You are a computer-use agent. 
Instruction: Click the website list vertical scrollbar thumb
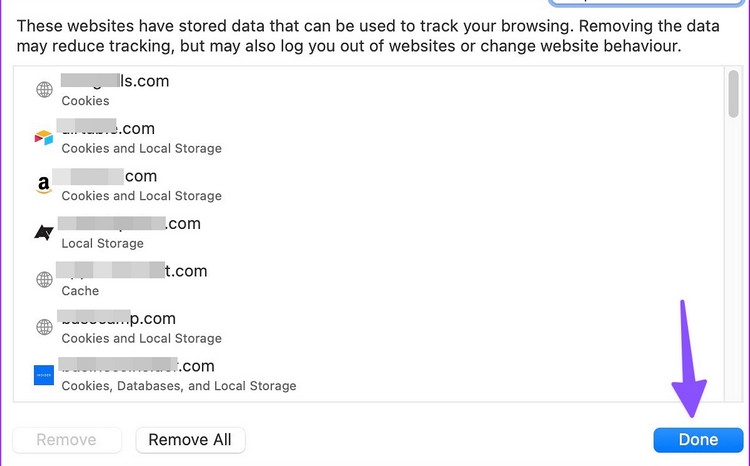click(733, 94)
